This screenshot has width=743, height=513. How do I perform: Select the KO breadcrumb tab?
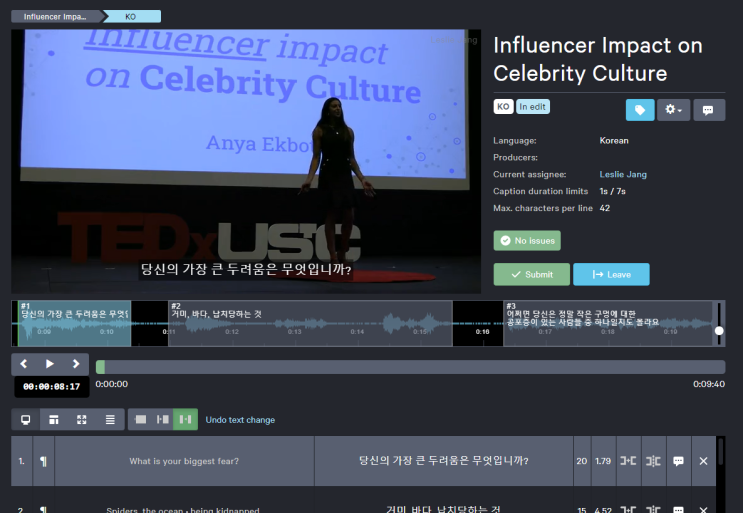tap(132, 17)
